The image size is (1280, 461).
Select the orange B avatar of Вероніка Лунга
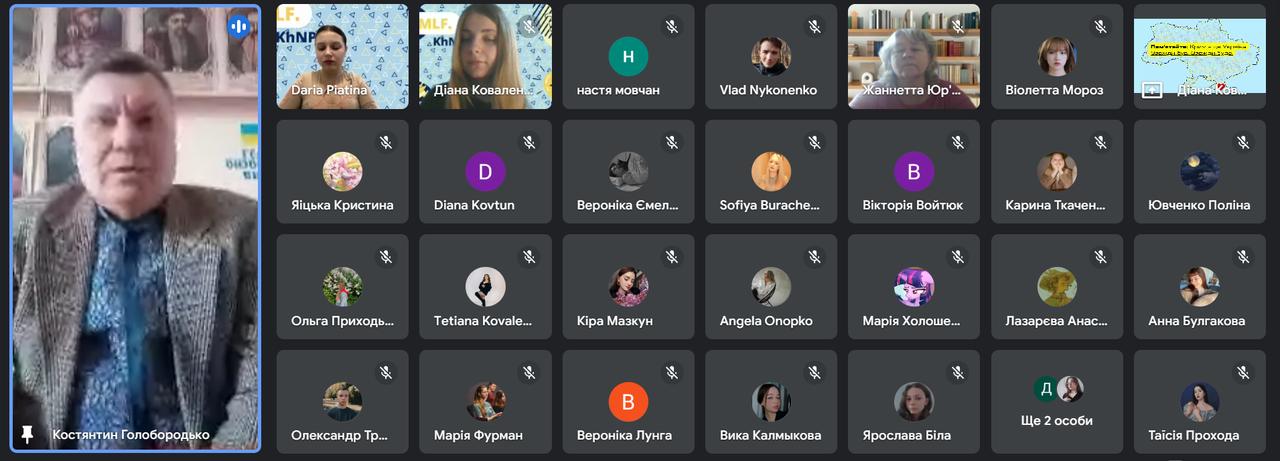(628, 402)
